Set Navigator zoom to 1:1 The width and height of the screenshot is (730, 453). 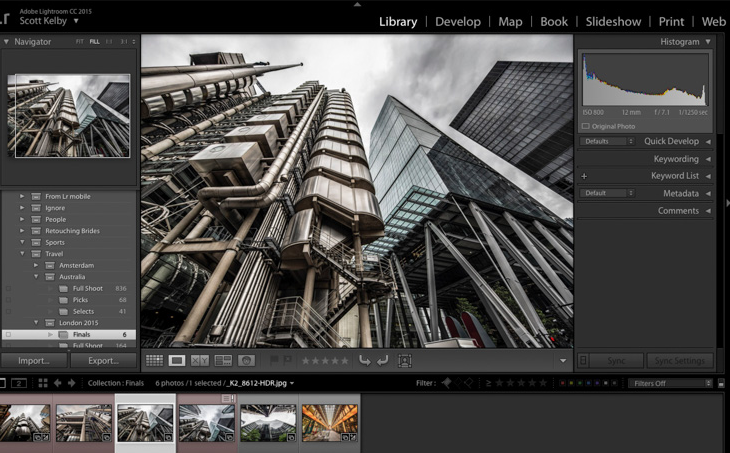[109, 41]
